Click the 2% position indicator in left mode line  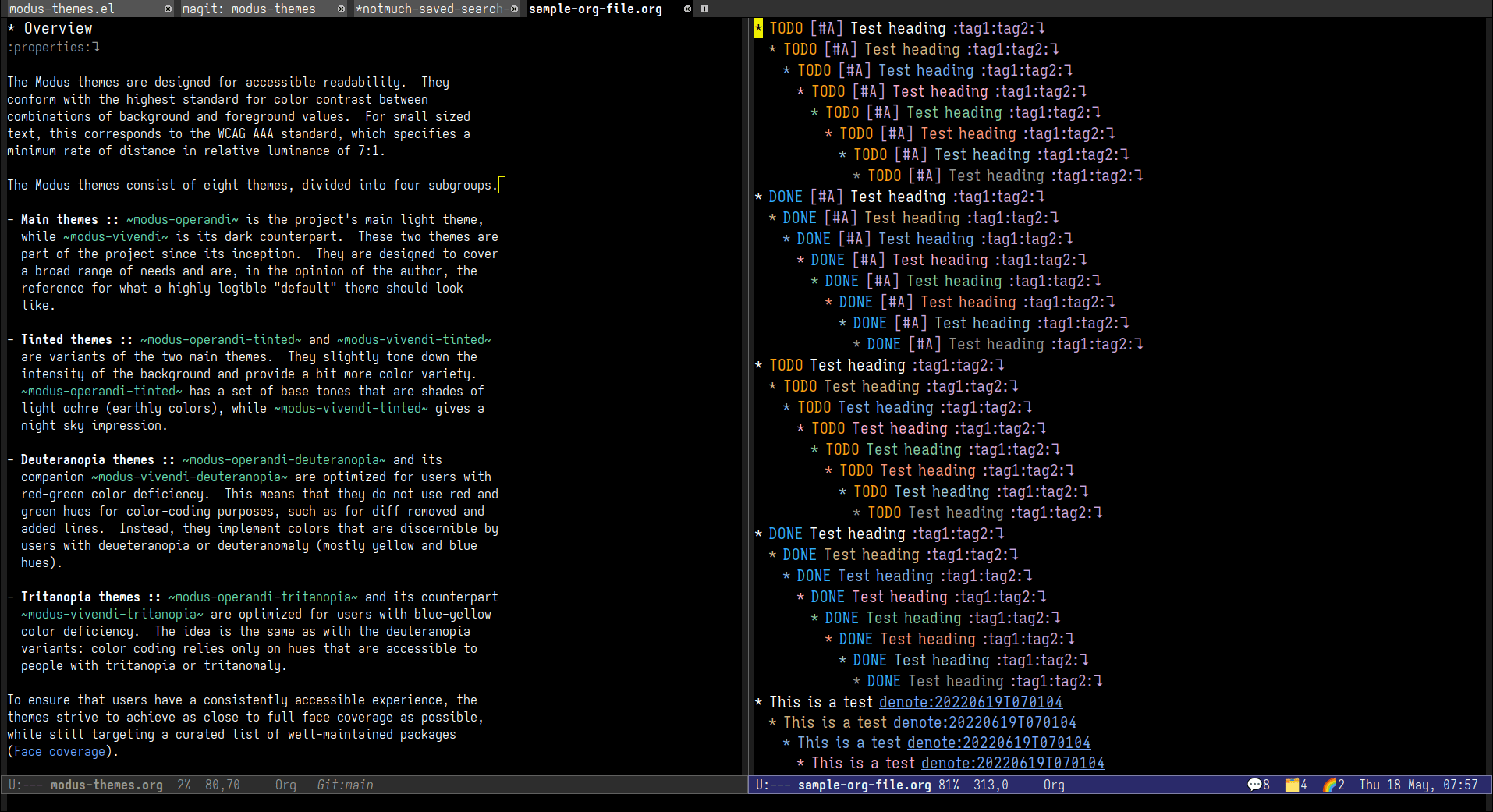click(x=184, y=785)
